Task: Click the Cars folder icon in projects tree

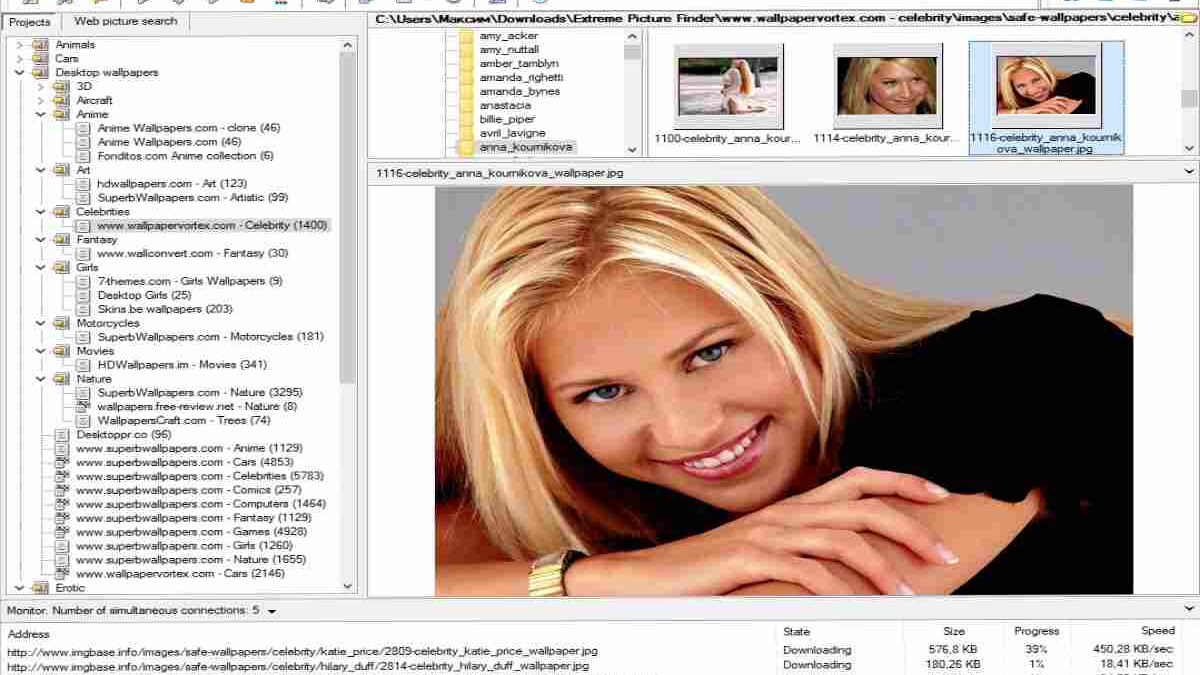Action: click(40, 59)
